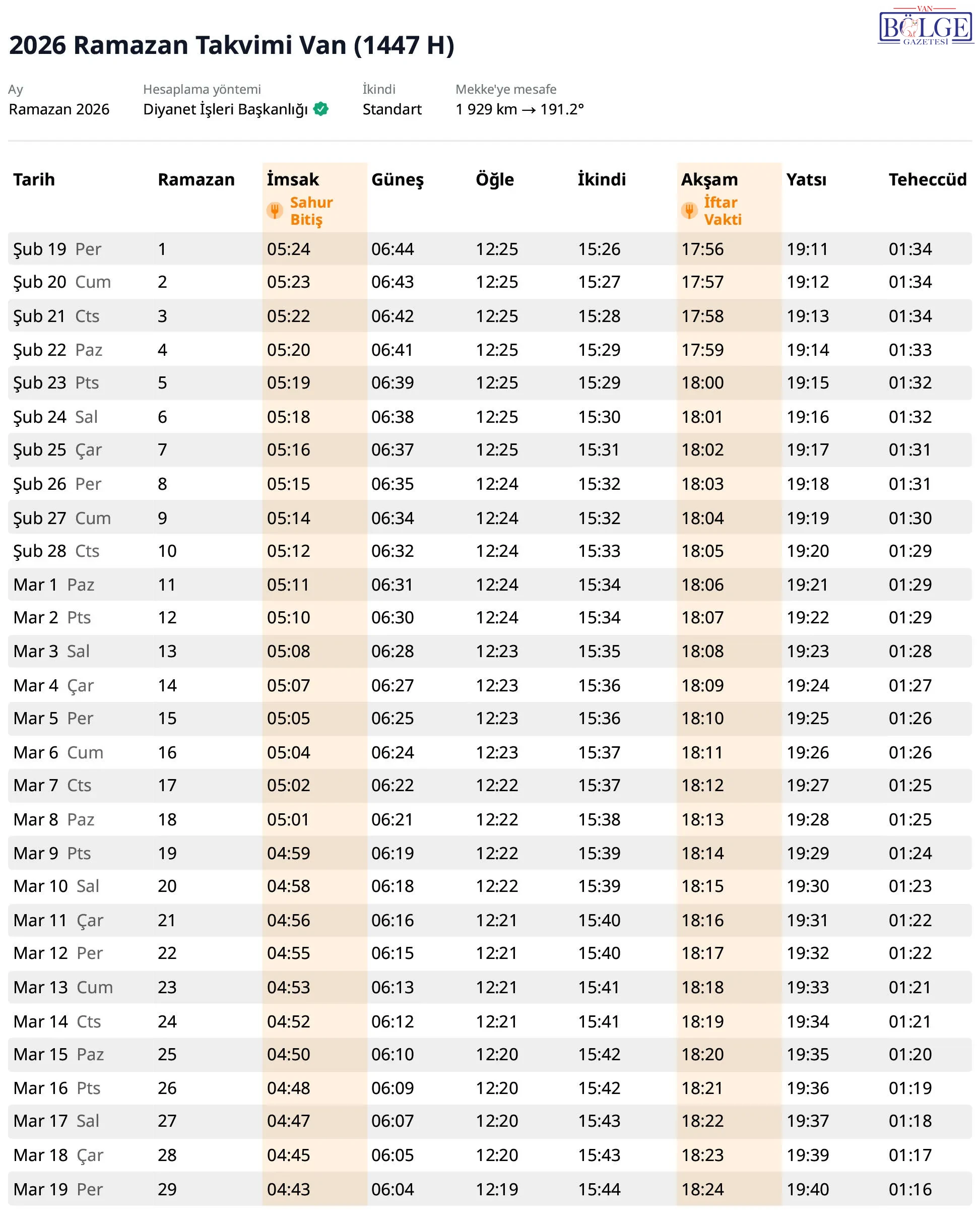Click the Sahur Bitiş fork icon
980x1222 pixels.
click(x=275, y=211)
